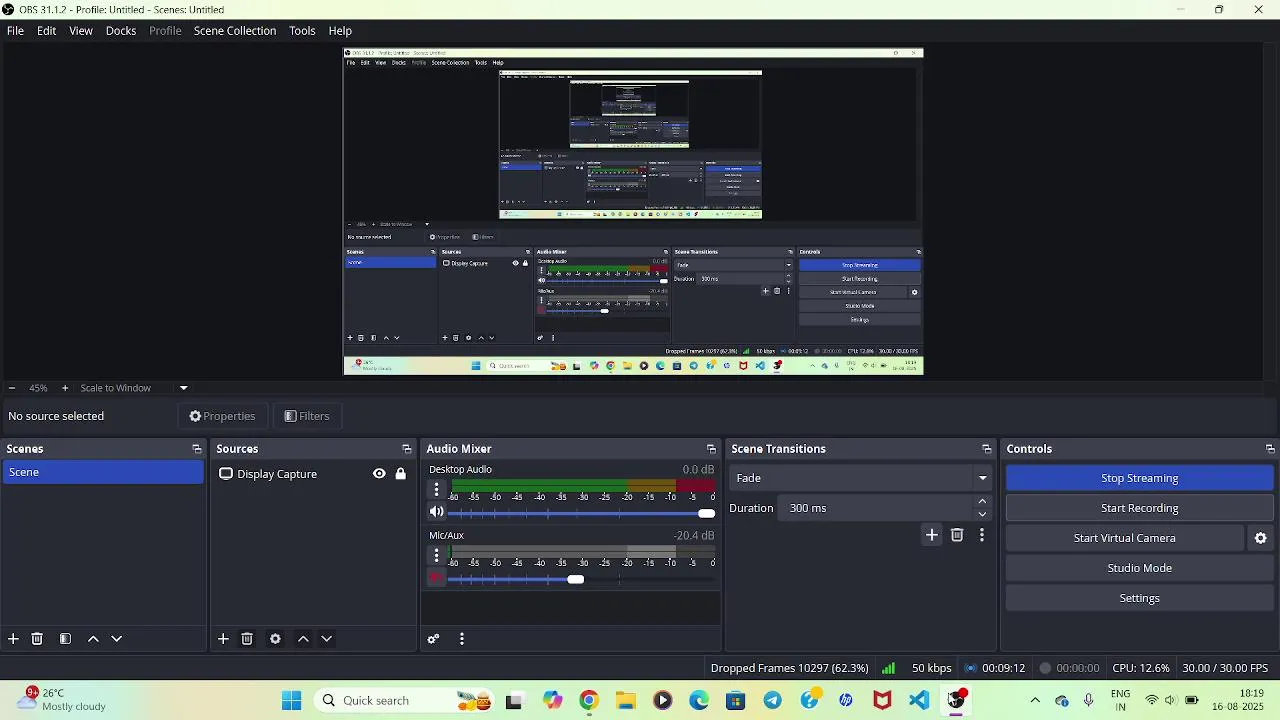Open Desktop Audio three-dot options
1280x720 pixels.
click(x=436, y=489)
